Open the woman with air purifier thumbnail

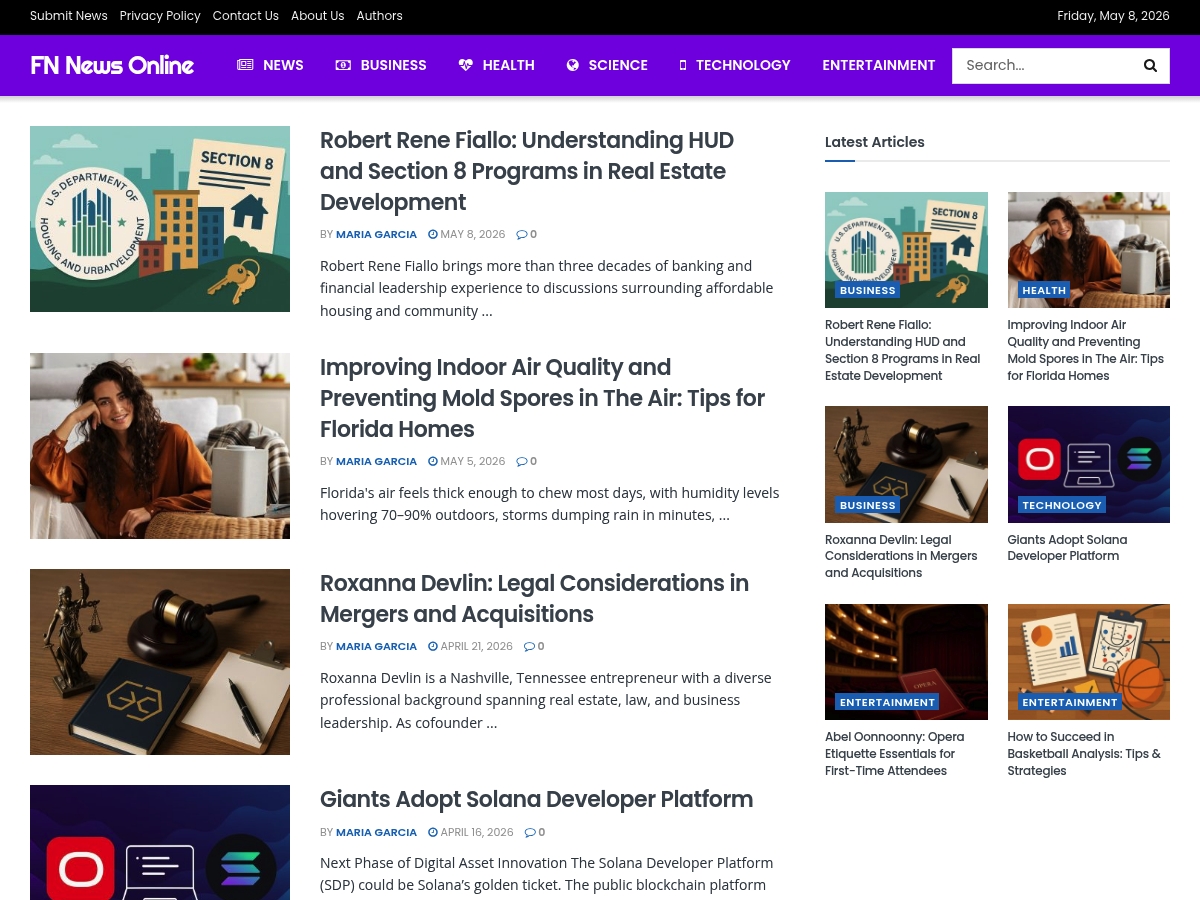pyautogui.click(x=160, y=446)
